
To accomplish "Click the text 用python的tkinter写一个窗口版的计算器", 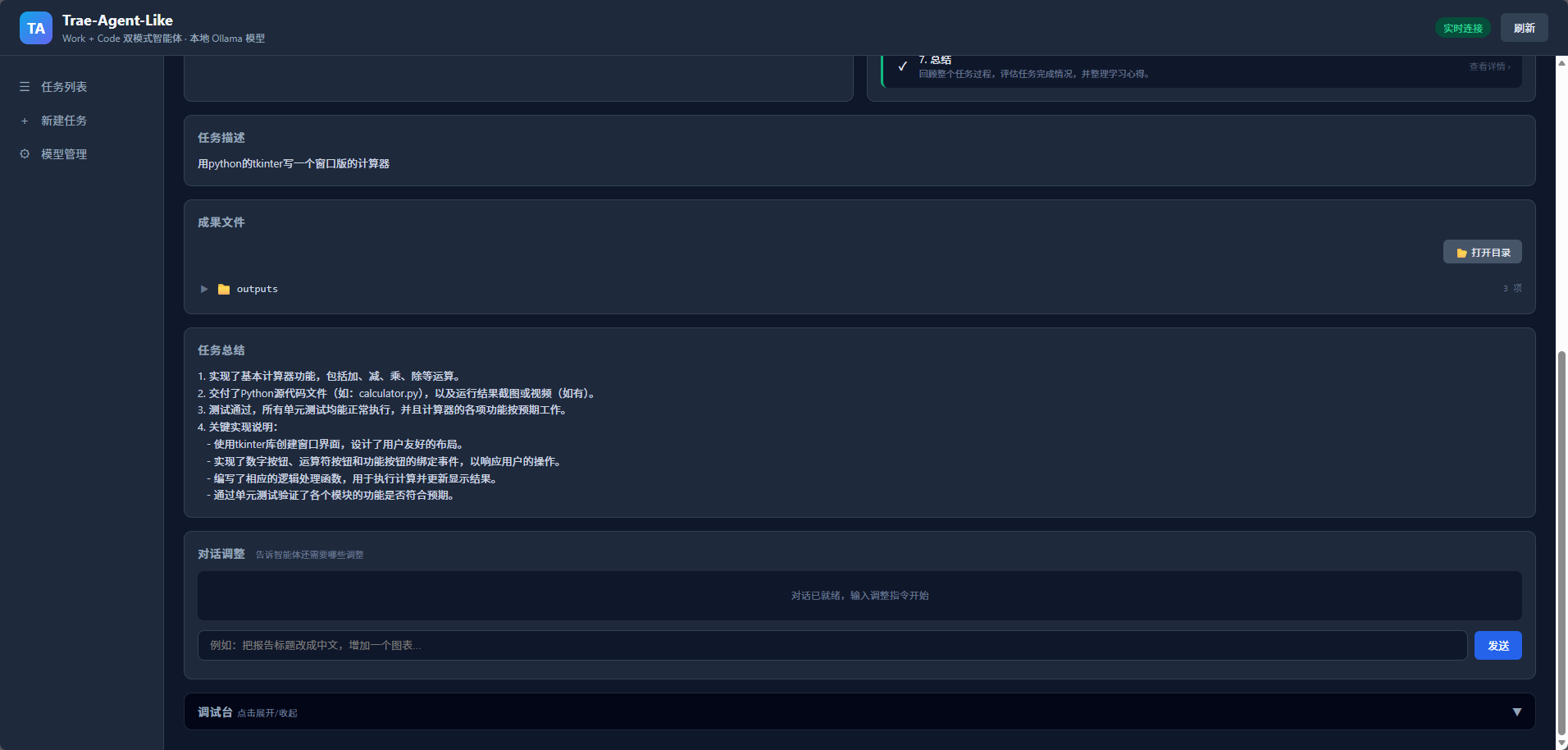I will 294,164.
